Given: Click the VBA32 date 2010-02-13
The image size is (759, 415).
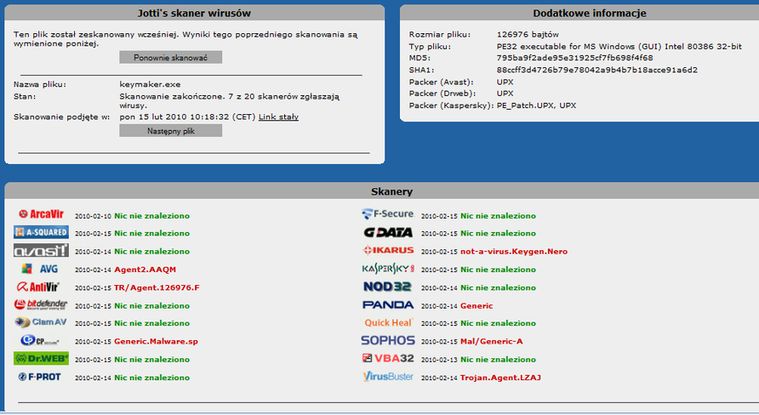Looking at the screenshot, I should (439, 360).
